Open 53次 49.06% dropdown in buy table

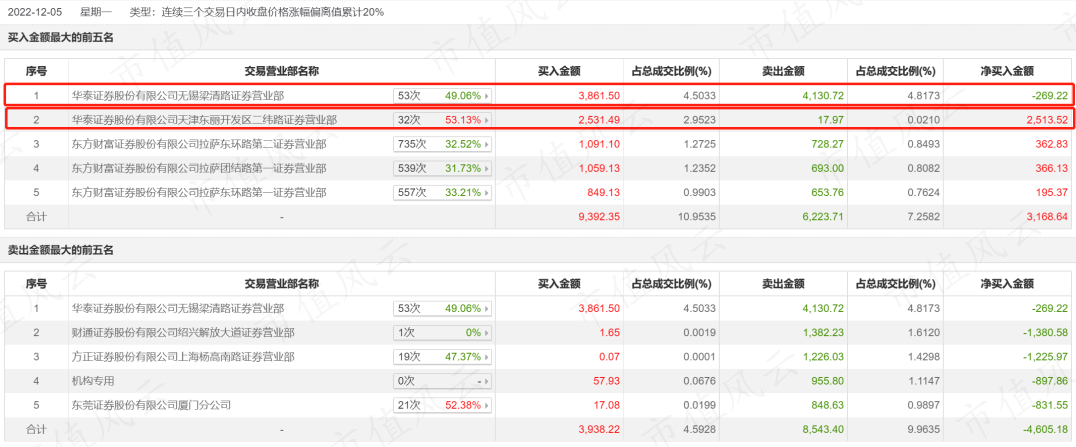click(443, 96)
